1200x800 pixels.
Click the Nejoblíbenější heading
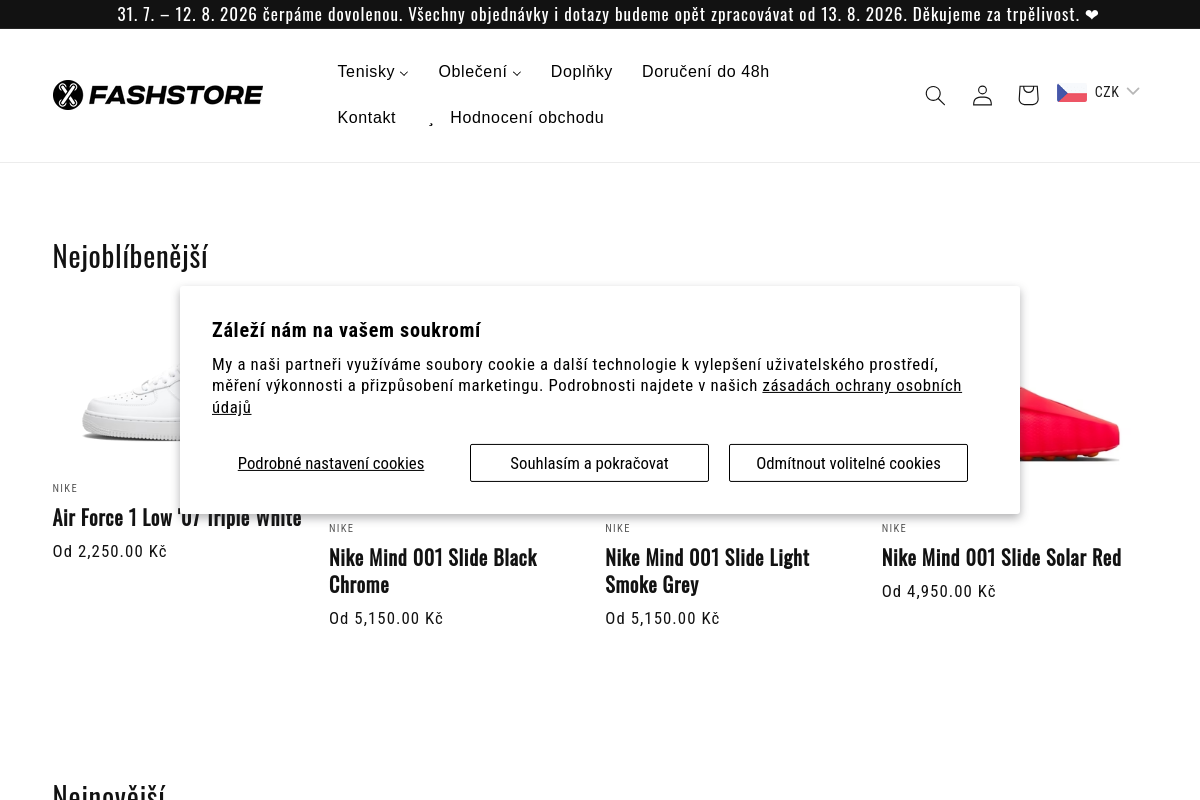click(130, 257)
